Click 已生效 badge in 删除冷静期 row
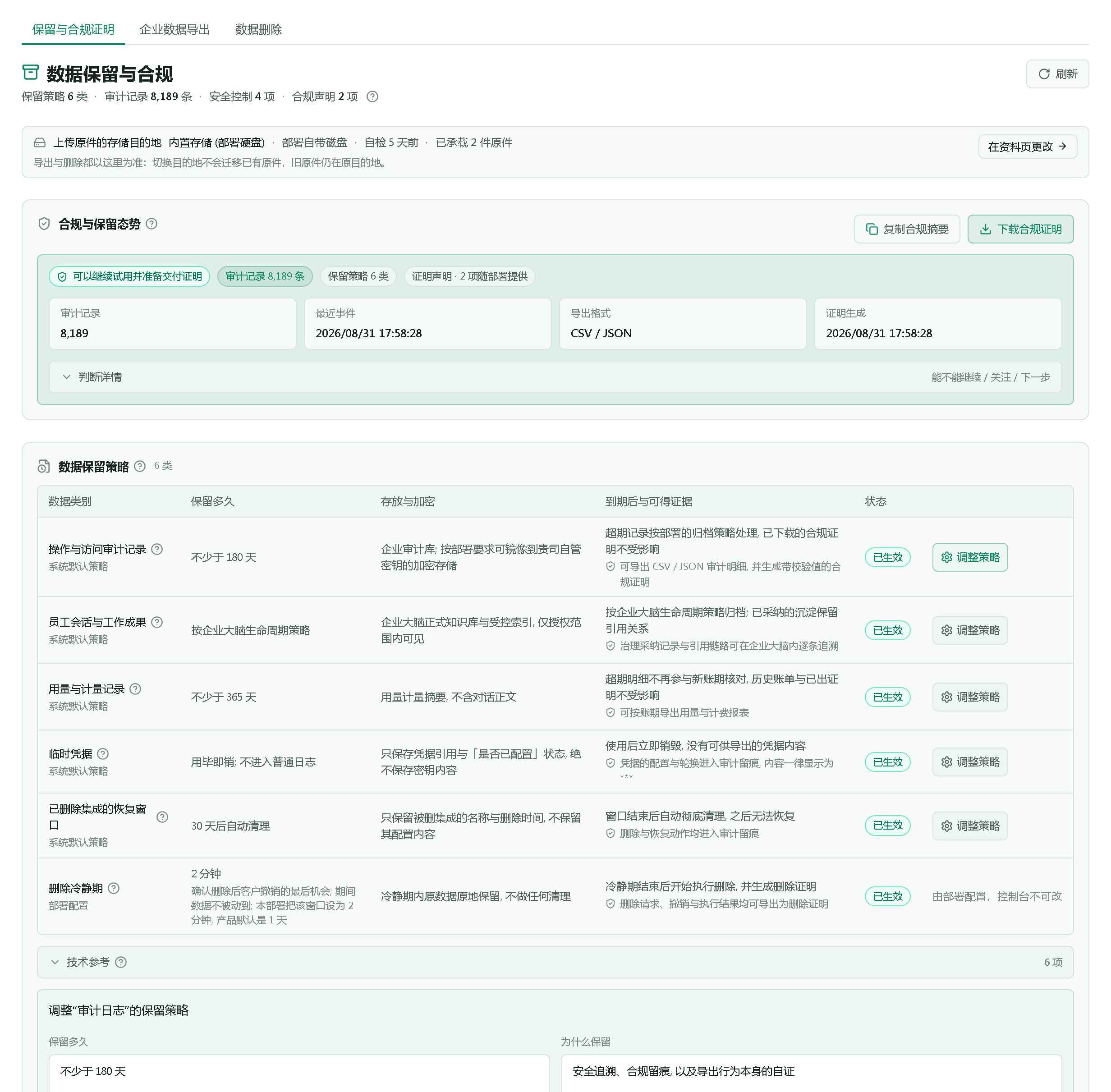 tap(887, 896)
